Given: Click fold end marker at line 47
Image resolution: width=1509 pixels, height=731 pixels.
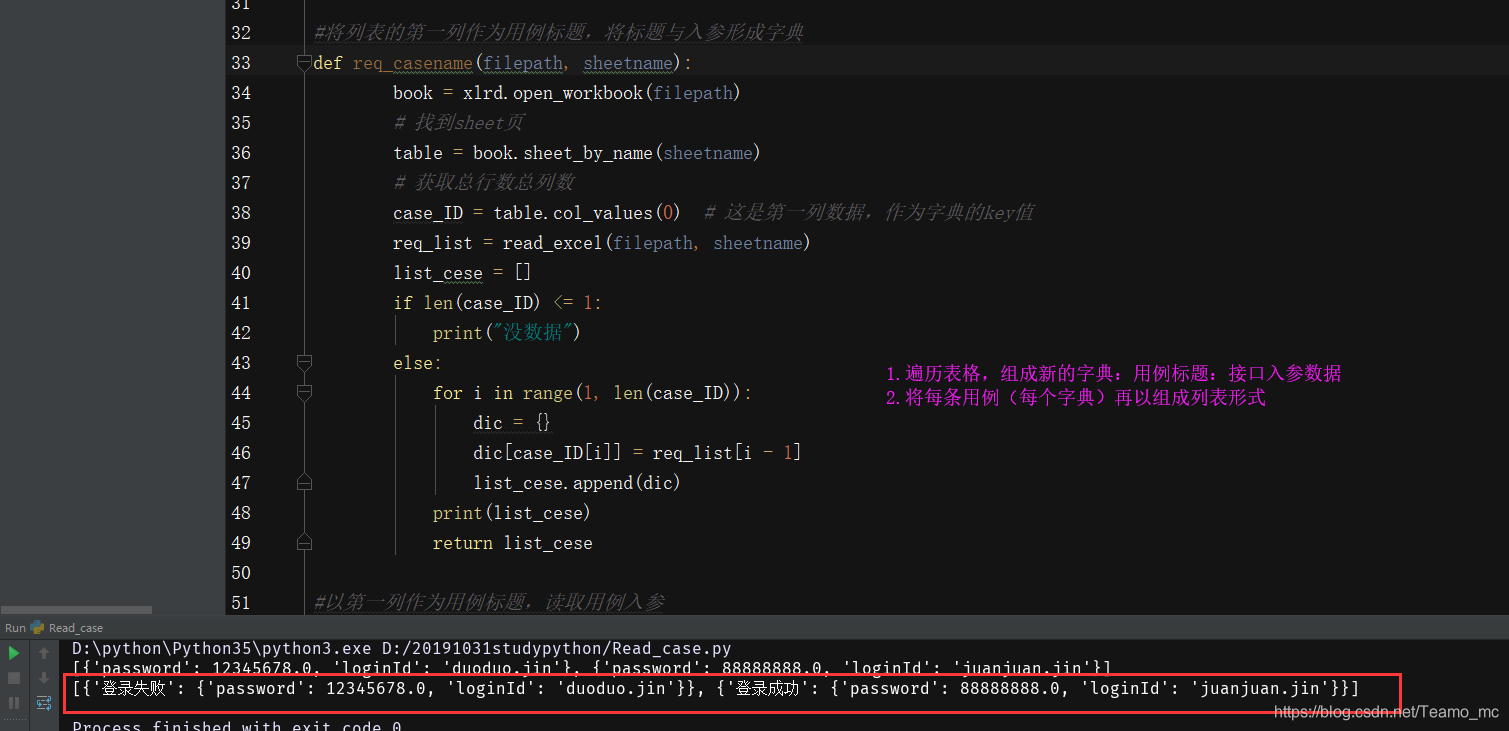Looking at the screenshot, I should tap(304, 483).
